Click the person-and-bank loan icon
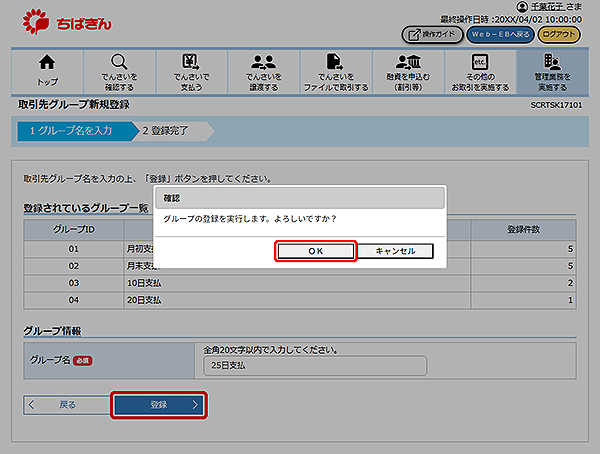 (408, 62)
